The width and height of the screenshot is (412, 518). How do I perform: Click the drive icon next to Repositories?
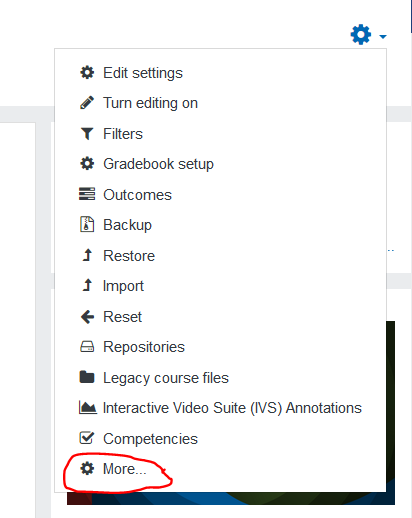pos(87,347)
